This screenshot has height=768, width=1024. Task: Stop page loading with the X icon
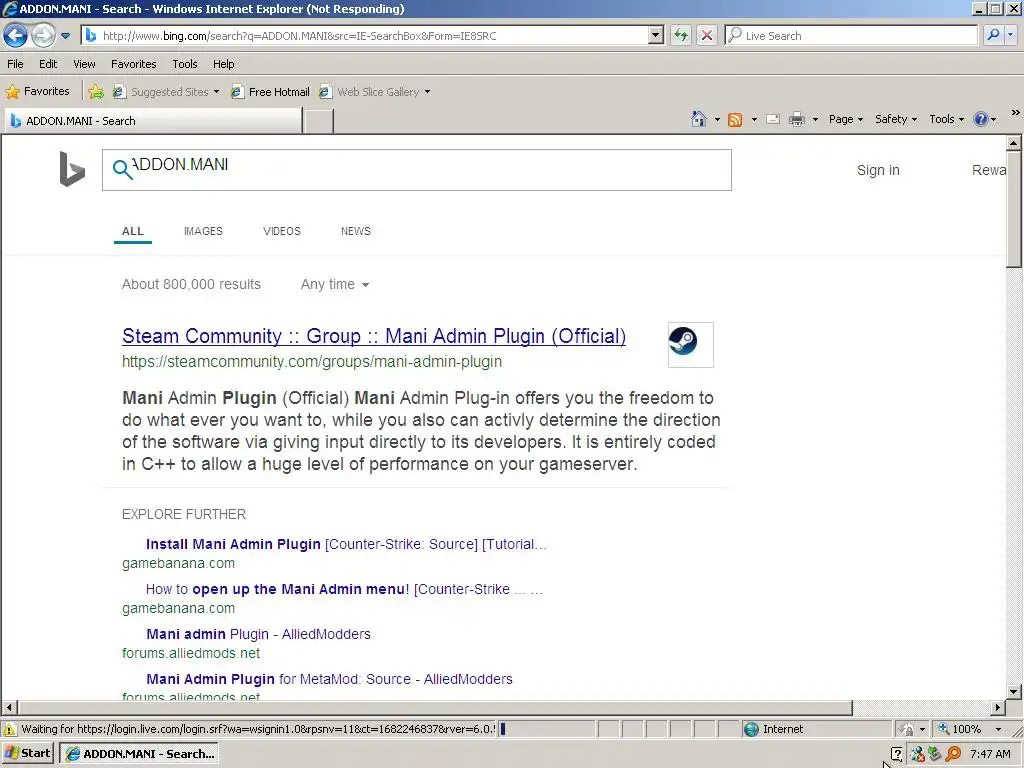[x=707, y=35]
